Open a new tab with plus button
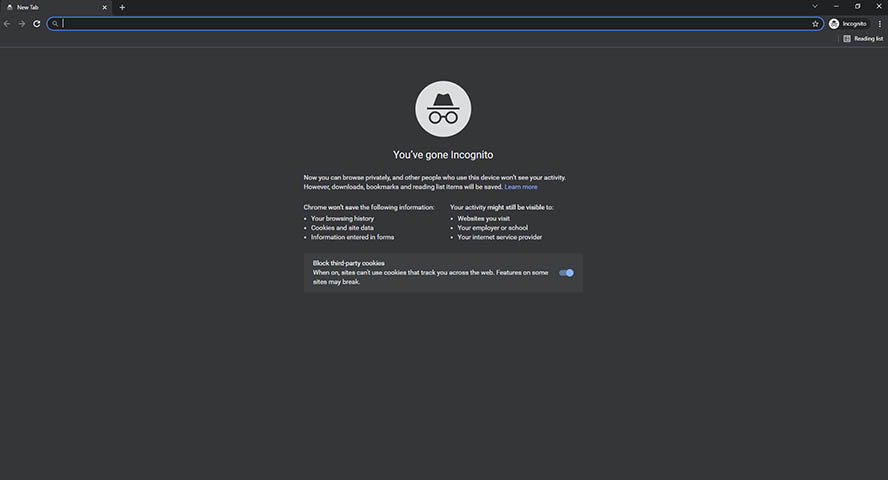 tap(122, 7)
